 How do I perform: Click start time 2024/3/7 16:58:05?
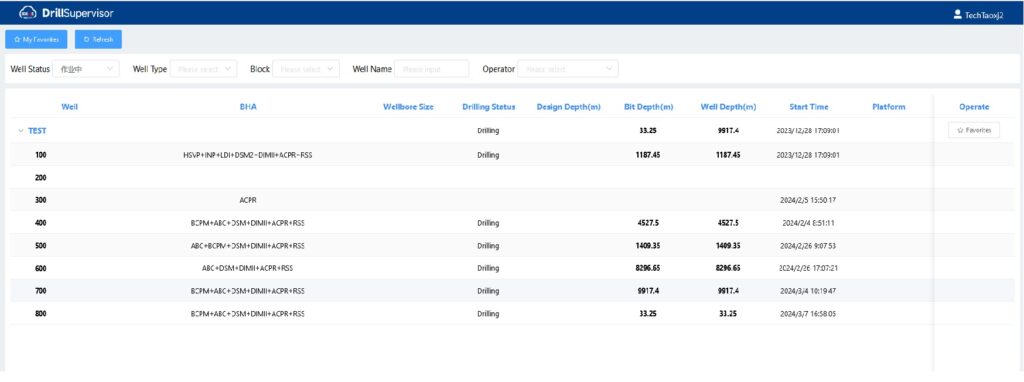coord(808,313)
